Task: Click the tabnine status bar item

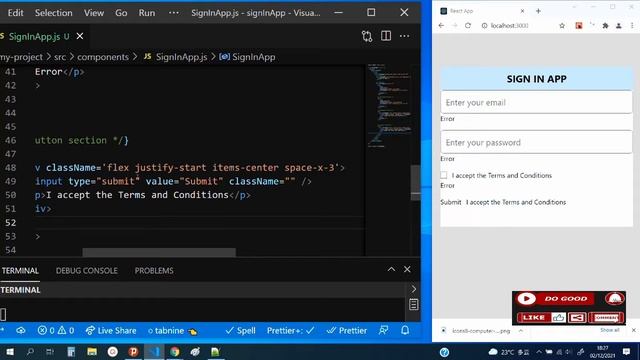Action: click(172, 331)
